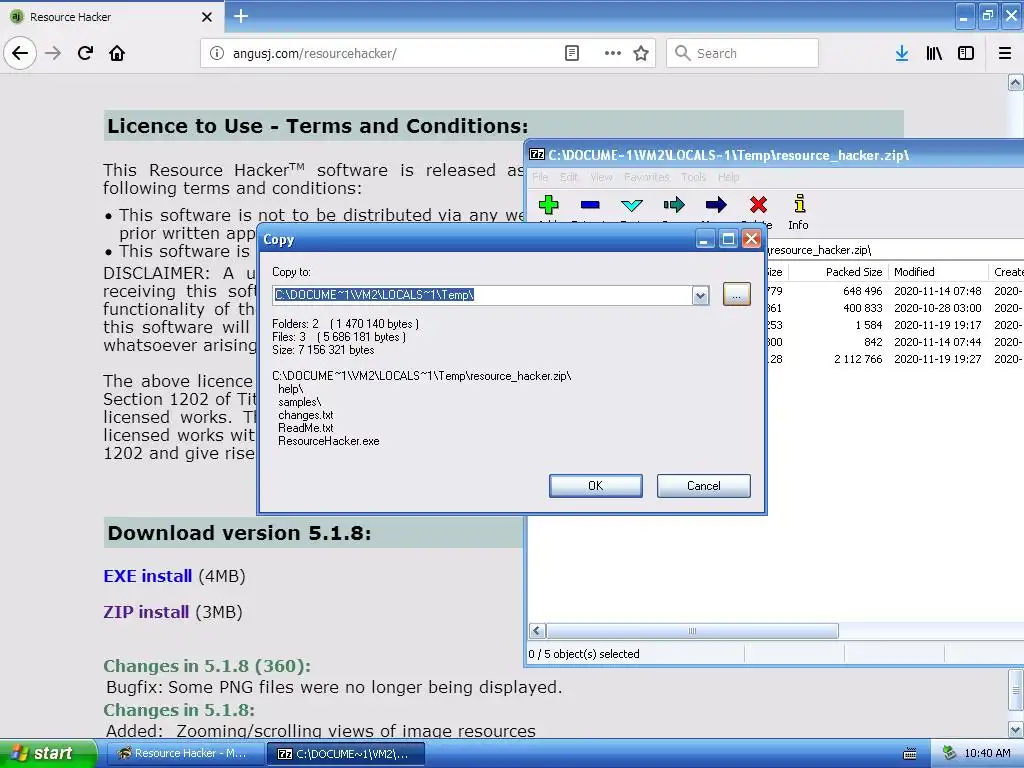
Task: Click OK in the Copy dialog
Action: 596,486
